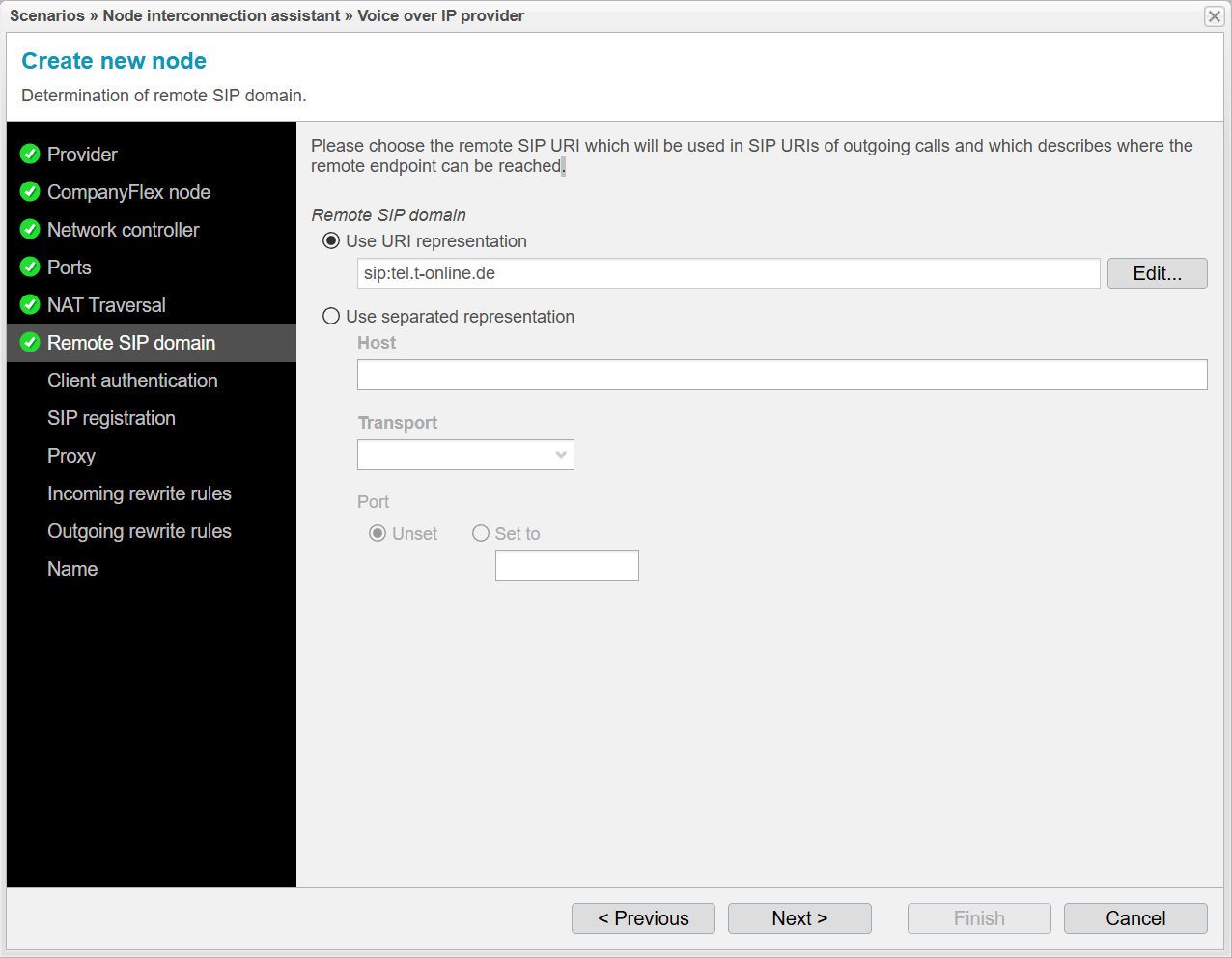The width and height of the screenshot is (1232, 958).
Task: Go to the Client authentication step
Action: click(x=132, y=380)
